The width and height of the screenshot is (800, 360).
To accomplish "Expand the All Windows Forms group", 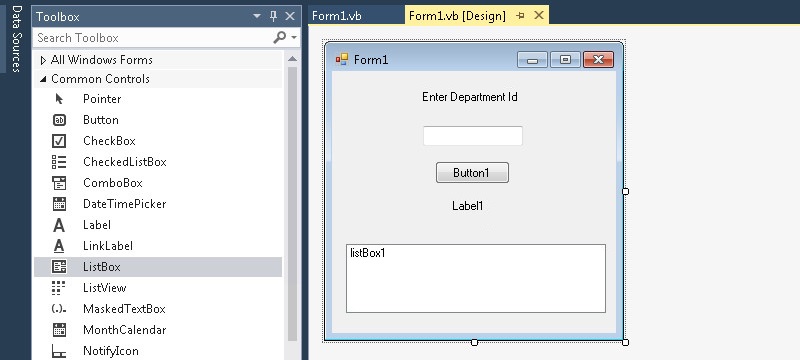I will (x=43, y=60).
